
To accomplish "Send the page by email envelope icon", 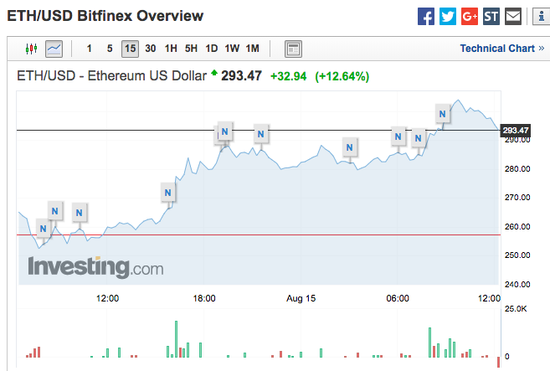I will coord(513,16).
